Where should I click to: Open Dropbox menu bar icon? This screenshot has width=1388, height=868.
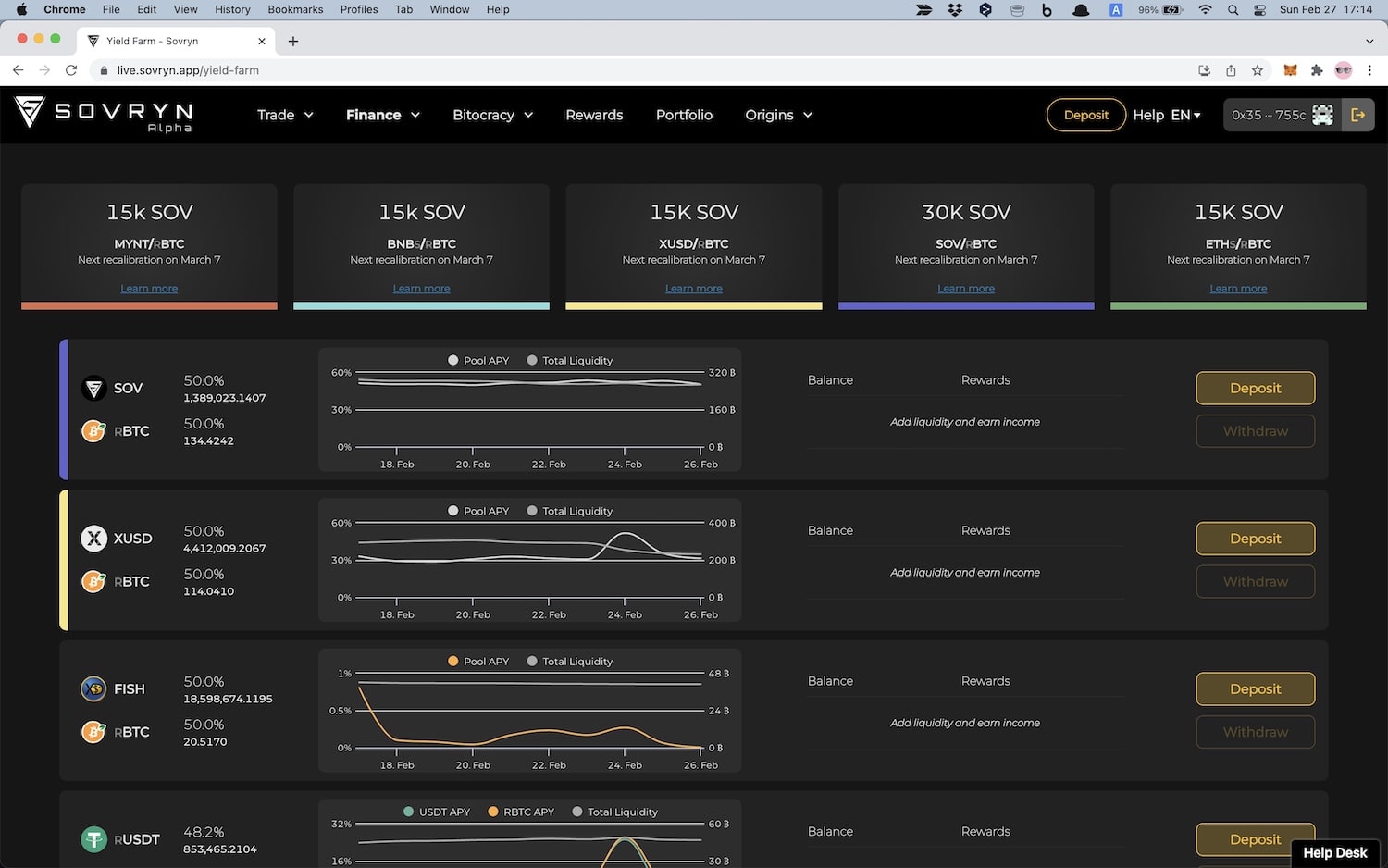[x=955, y=9]
